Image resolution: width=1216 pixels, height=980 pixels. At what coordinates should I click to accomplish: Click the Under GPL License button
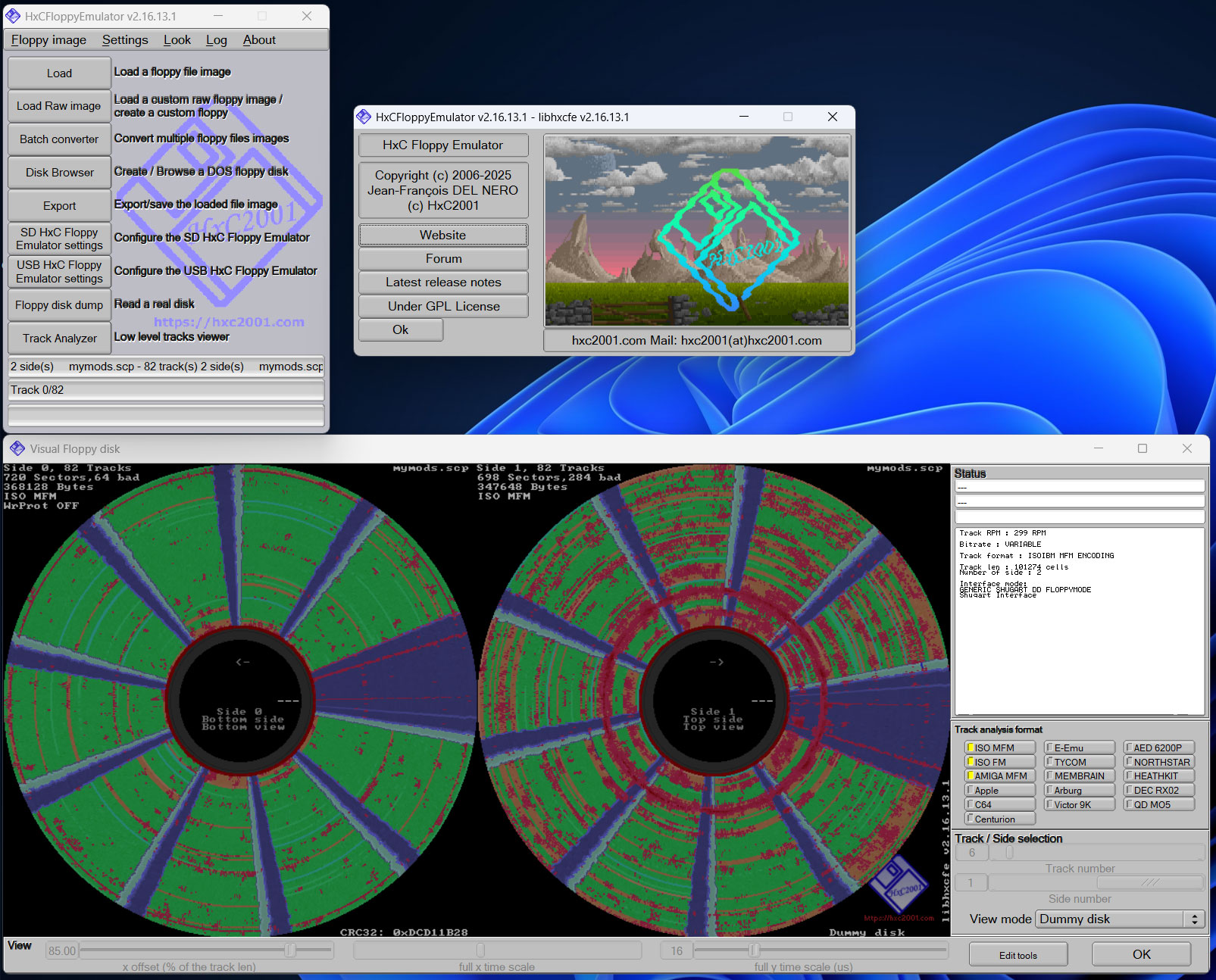pyautogui.click(x=443, y=306)
